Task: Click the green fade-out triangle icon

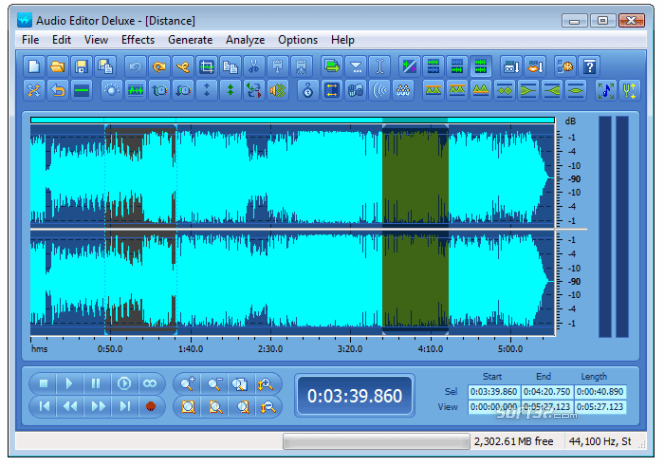Action: pos(528,90)
